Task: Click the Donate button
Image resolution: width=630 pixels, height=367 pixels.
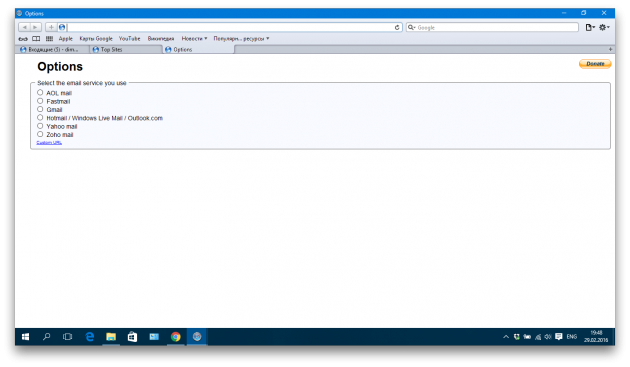Action: (595, 64)
